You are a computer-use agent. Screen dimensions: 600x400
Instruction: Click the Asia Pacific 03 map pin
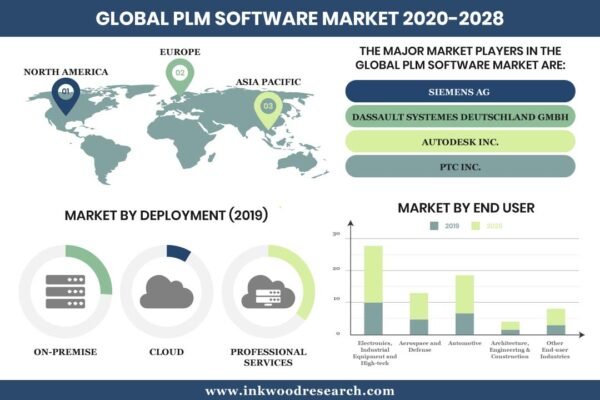(x=268, y=110)
